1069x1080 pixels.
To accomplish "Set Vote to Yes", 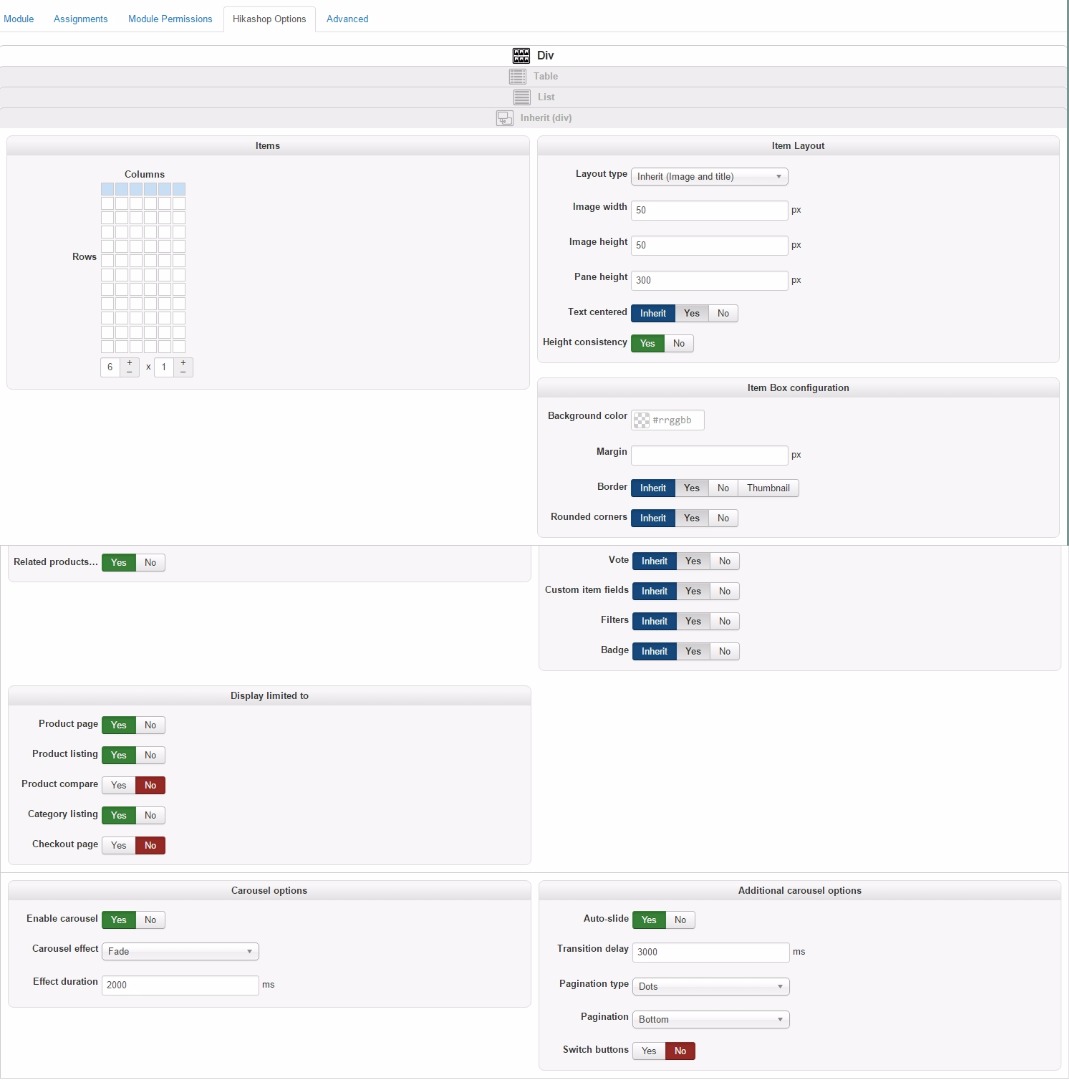I will coord(693,561).
